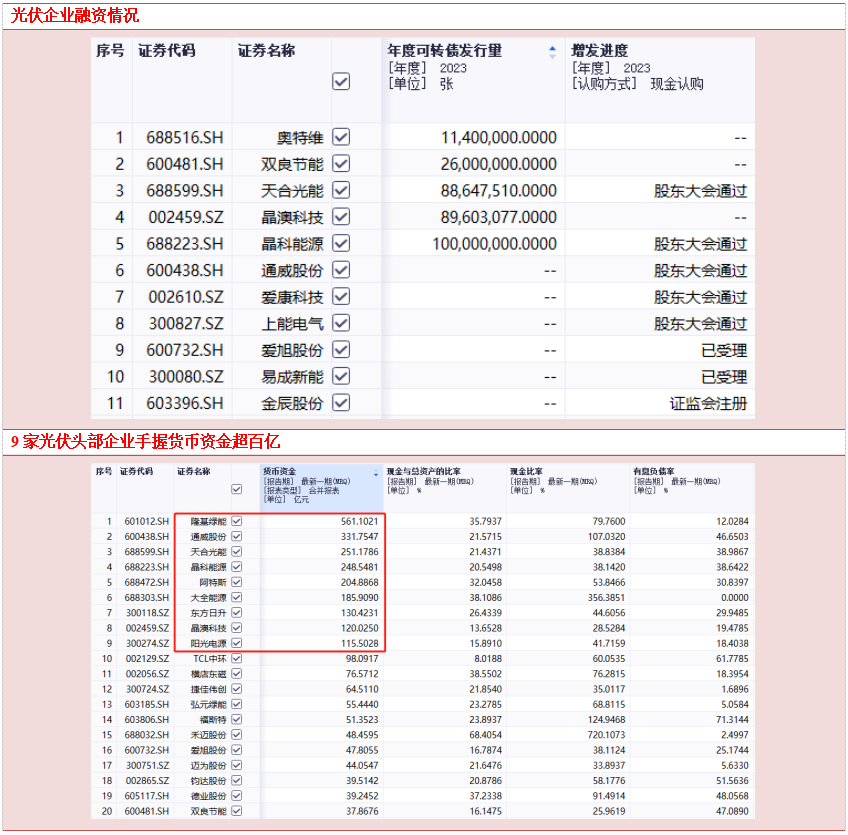The width and height of the screenshot is (848, 835).
Task: Select the name cell 钧达股份
Action: pos(209,780)
